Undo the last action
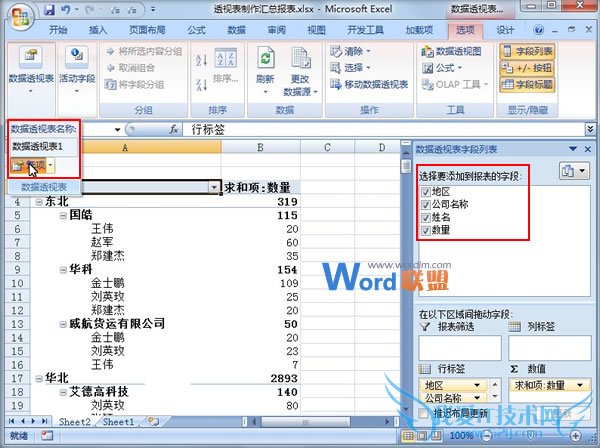The image size is (600, 448). [65, 10]
